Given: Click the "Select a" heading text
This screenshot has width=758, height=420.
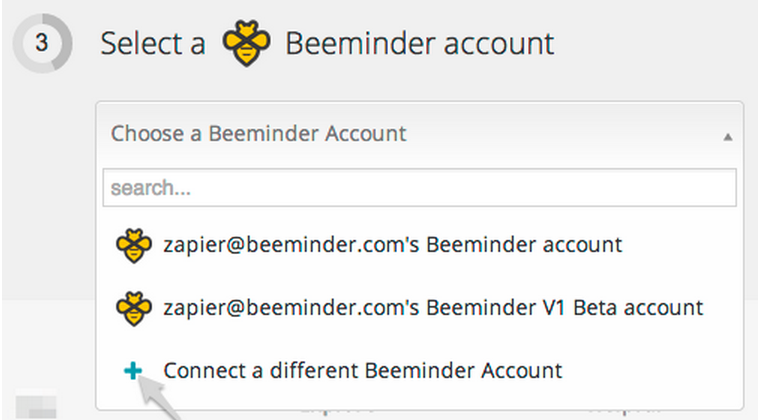Looking at the screenshot, I should point(153,43).
